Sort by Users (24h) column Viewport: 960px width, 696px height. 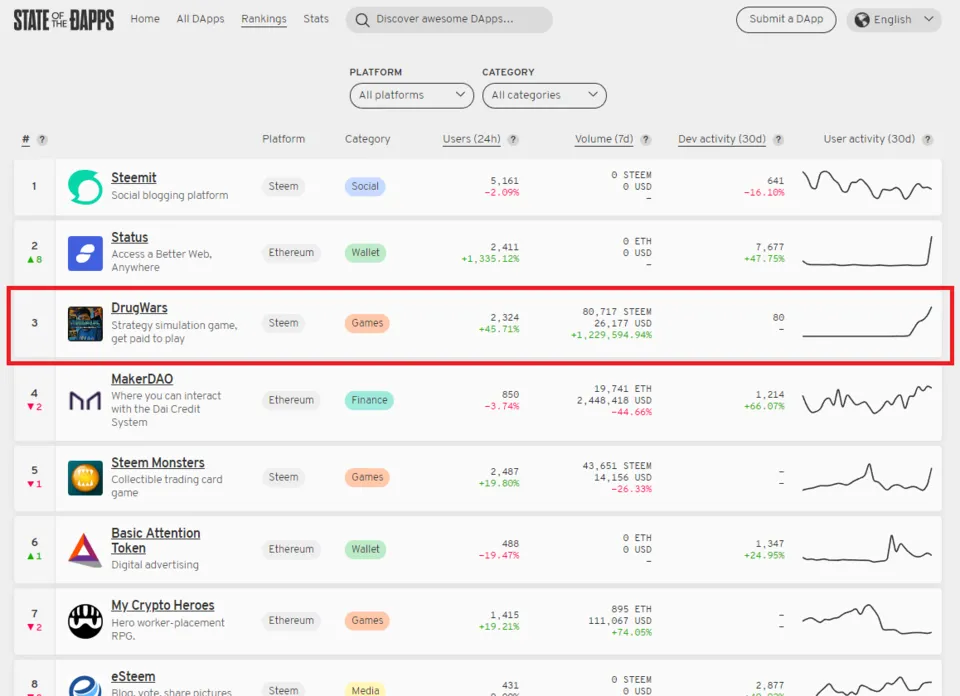[471, 139]
